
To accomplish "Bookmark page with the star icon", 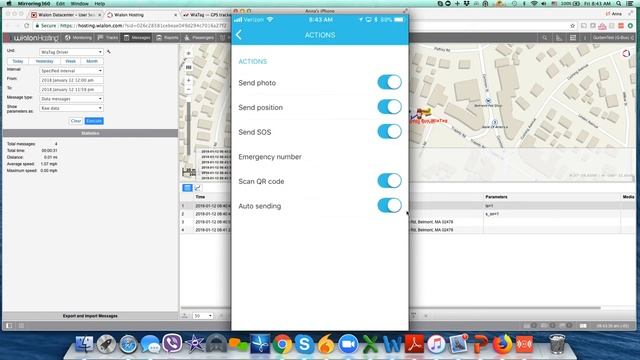I will [x=572, y=26].
